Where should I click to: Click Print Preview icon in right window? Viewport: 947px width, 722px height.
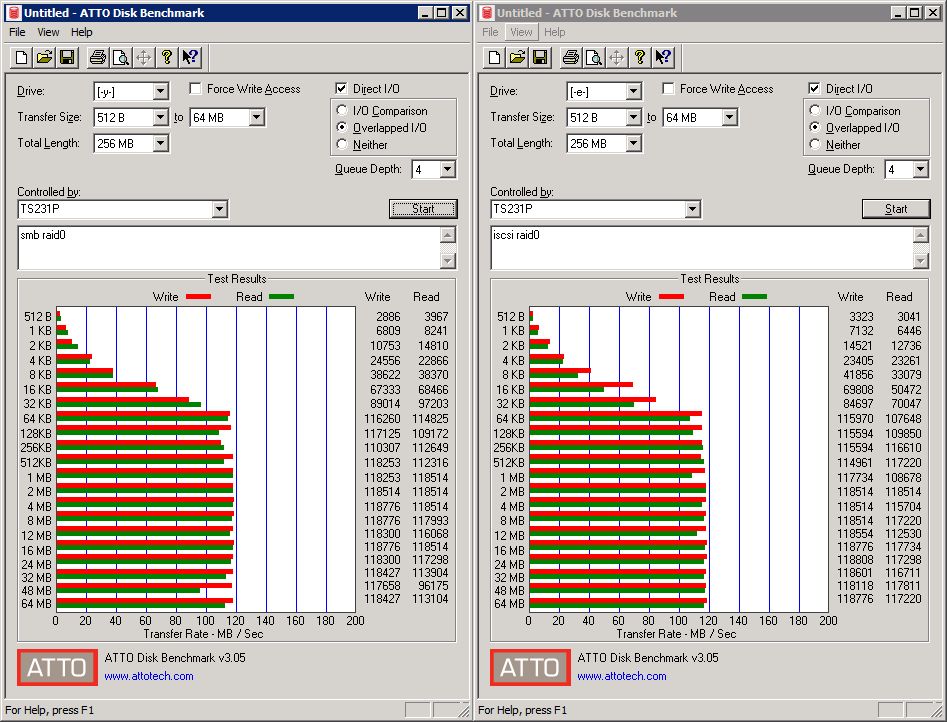(594, 57)
